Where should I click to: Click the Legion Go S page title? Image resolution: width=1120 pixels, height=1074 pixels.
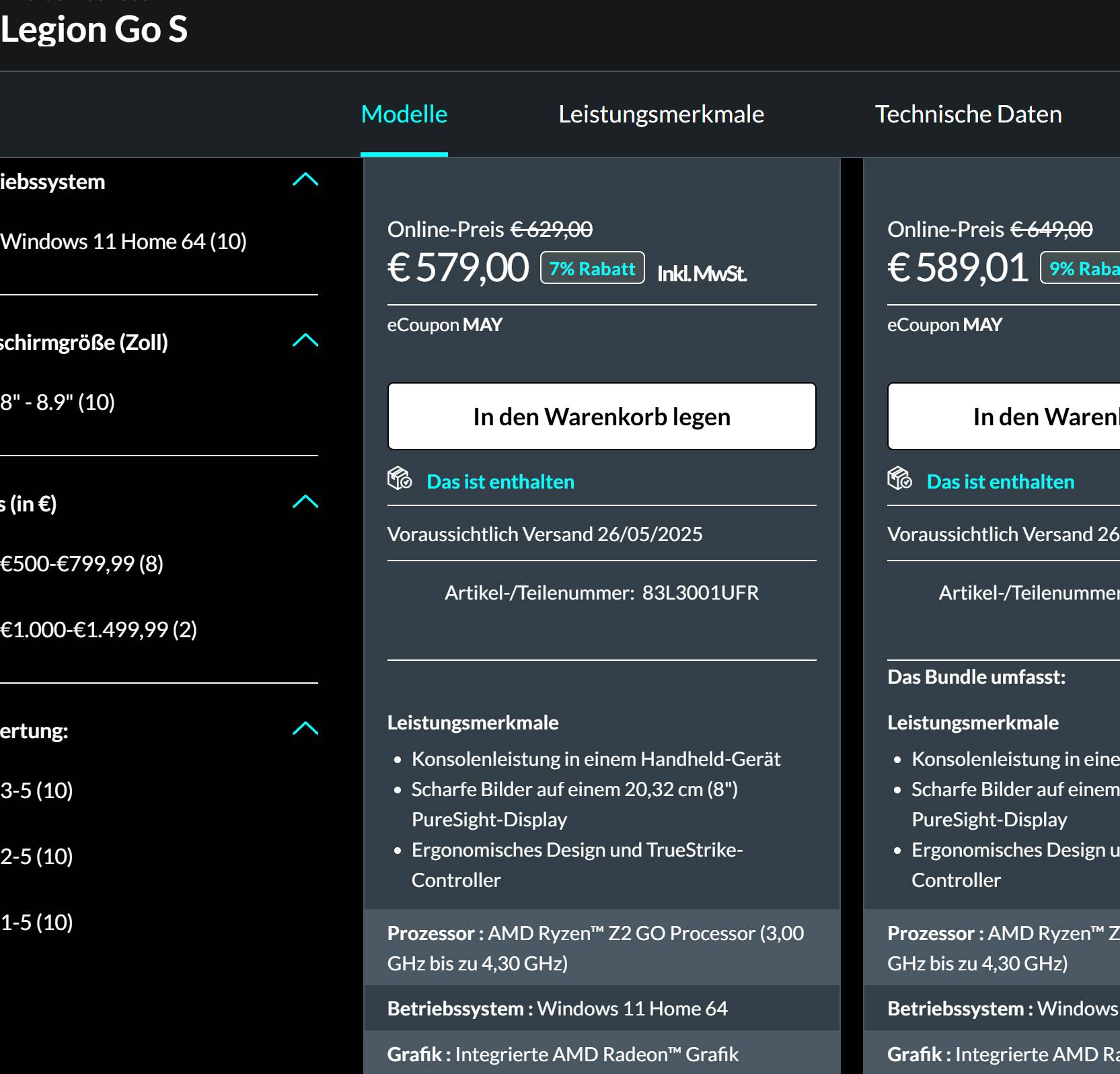point(94,30)
